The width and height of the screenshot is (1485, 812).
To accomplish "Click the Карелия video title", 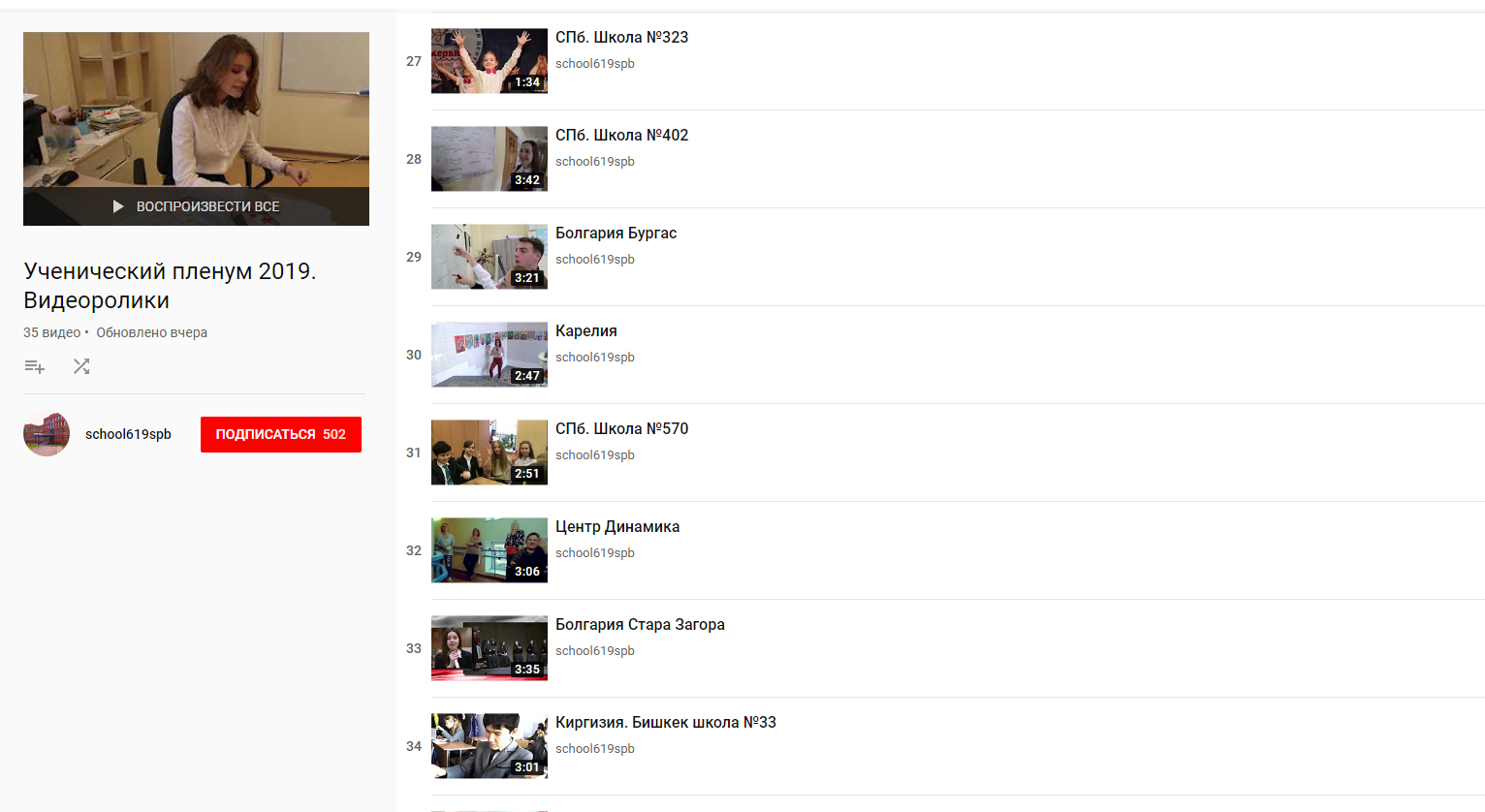I will pos(586,330).
